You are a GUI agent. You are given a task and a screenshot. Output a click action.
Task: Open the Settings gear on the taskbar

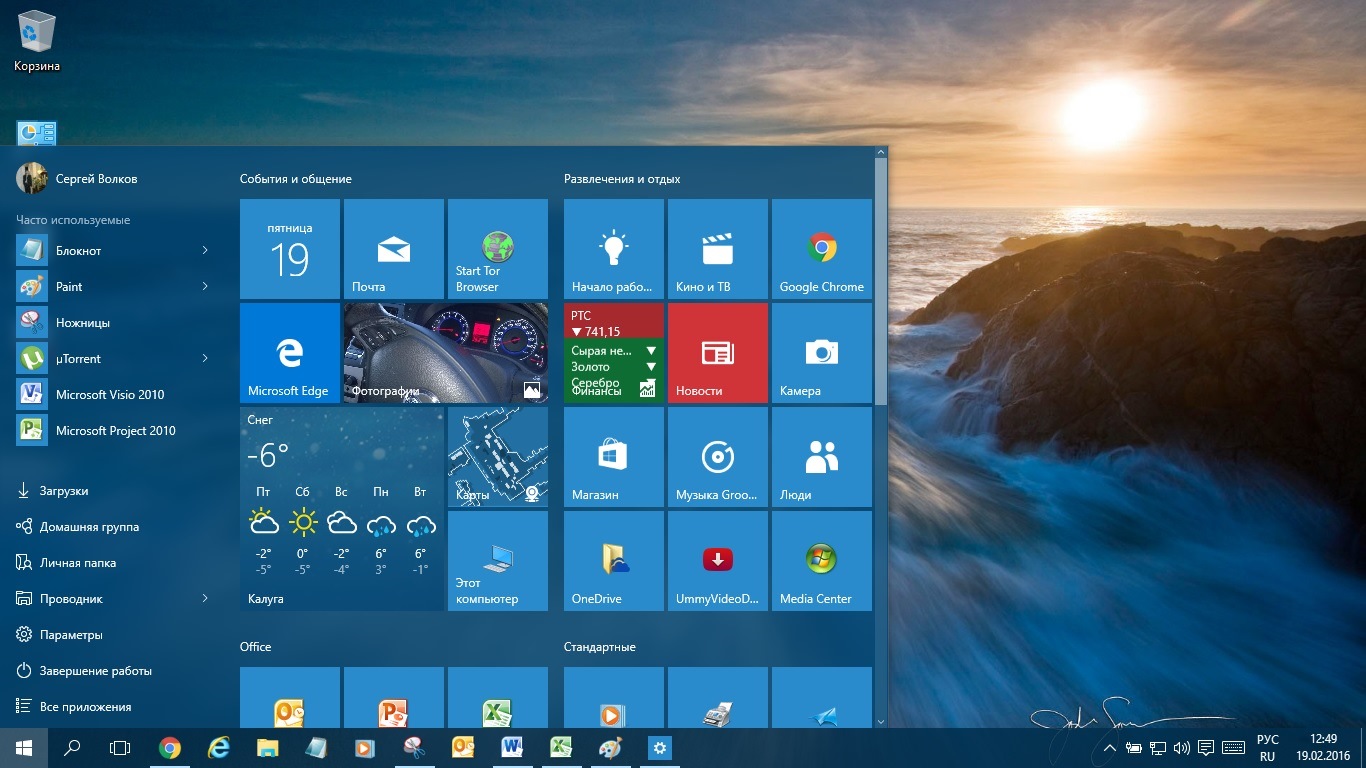pyautogui.click(x=659, y=748)
